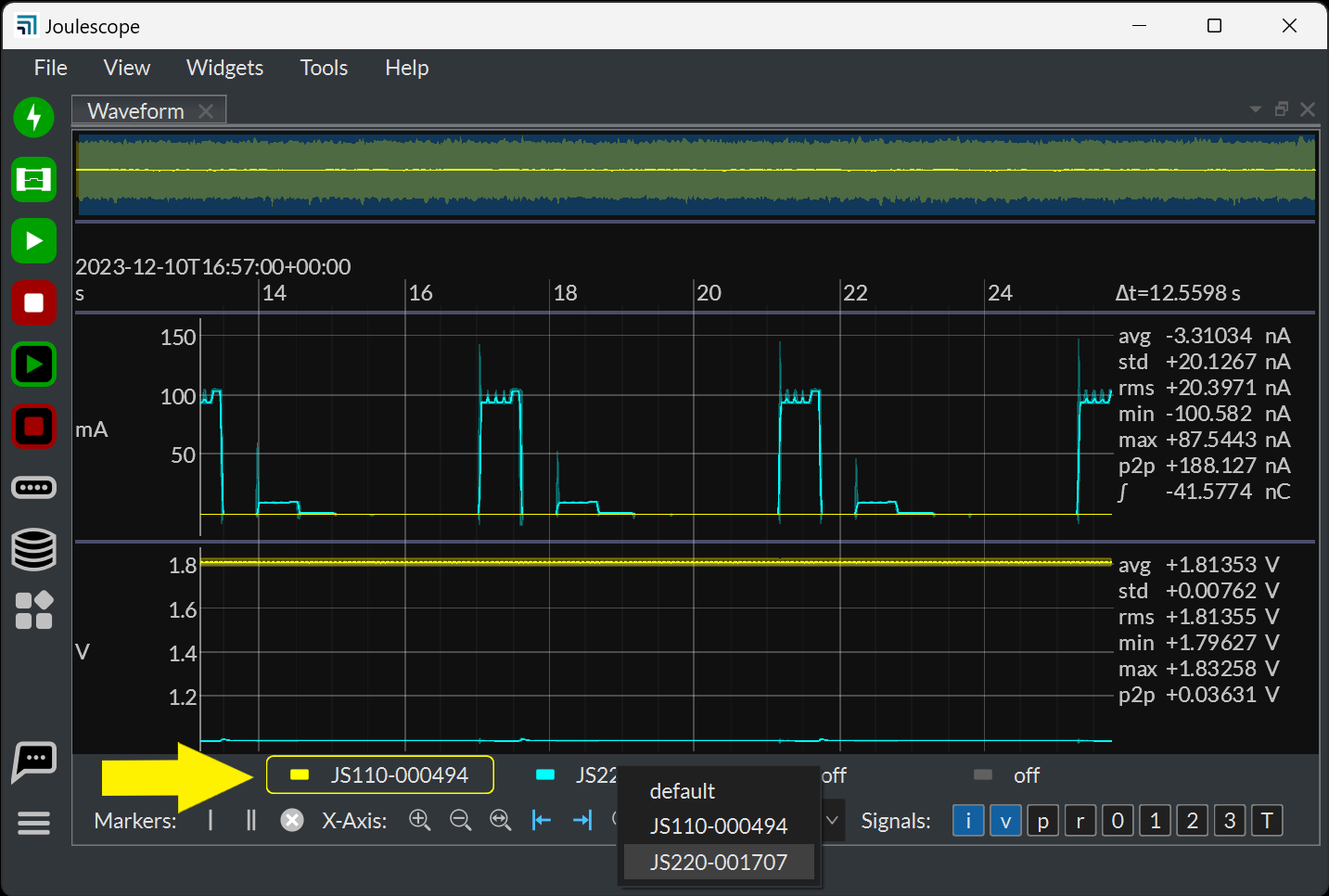Screen dimensions: 1329x896
Task: Choose JS110-000494 in the device popup list
Action: tap(719, 826)
